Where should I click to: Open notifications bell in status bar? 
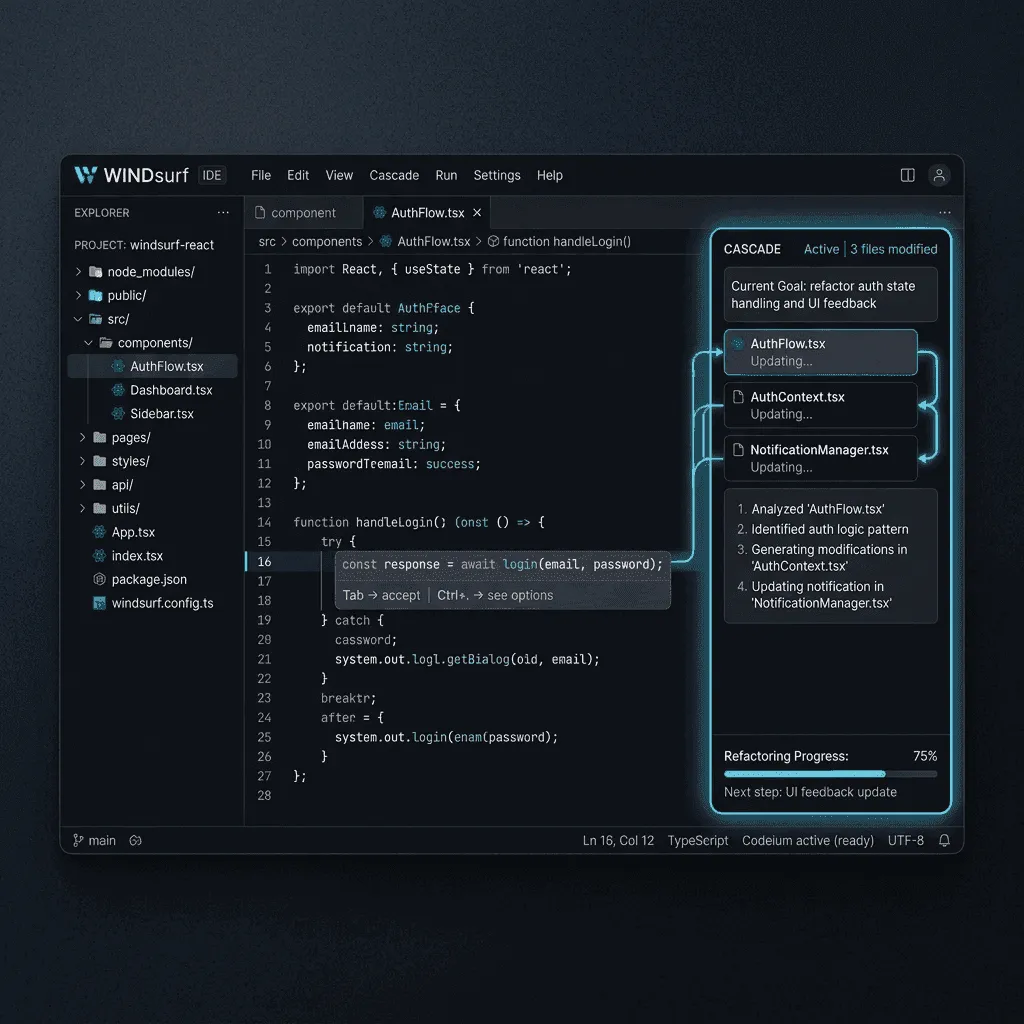[x=944, y=840]
